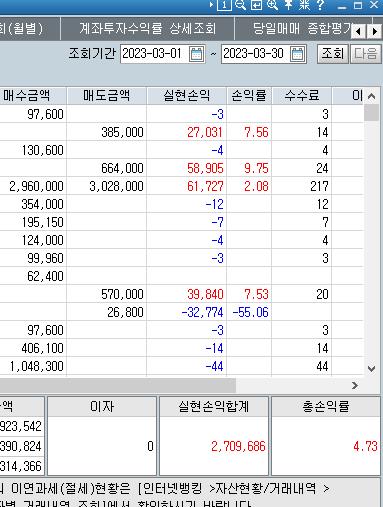Show tabs to the left with the arrow
The image size is (383, 507).
click(358, 32)
